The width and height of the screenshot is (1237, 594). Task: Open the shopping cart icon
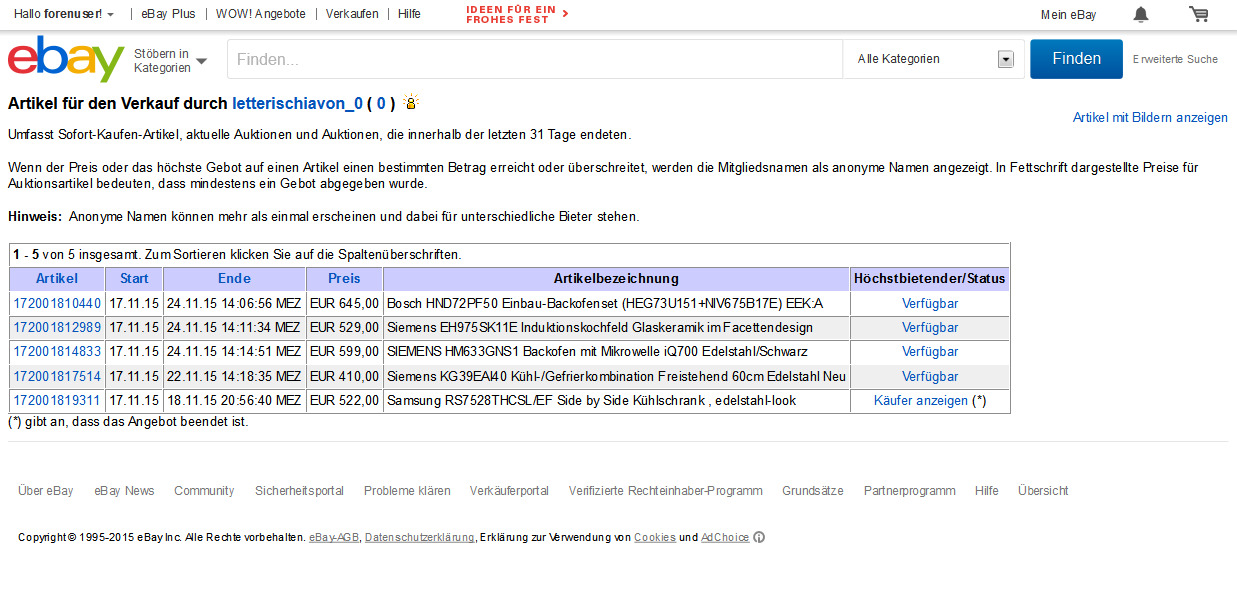point(1198,14)
